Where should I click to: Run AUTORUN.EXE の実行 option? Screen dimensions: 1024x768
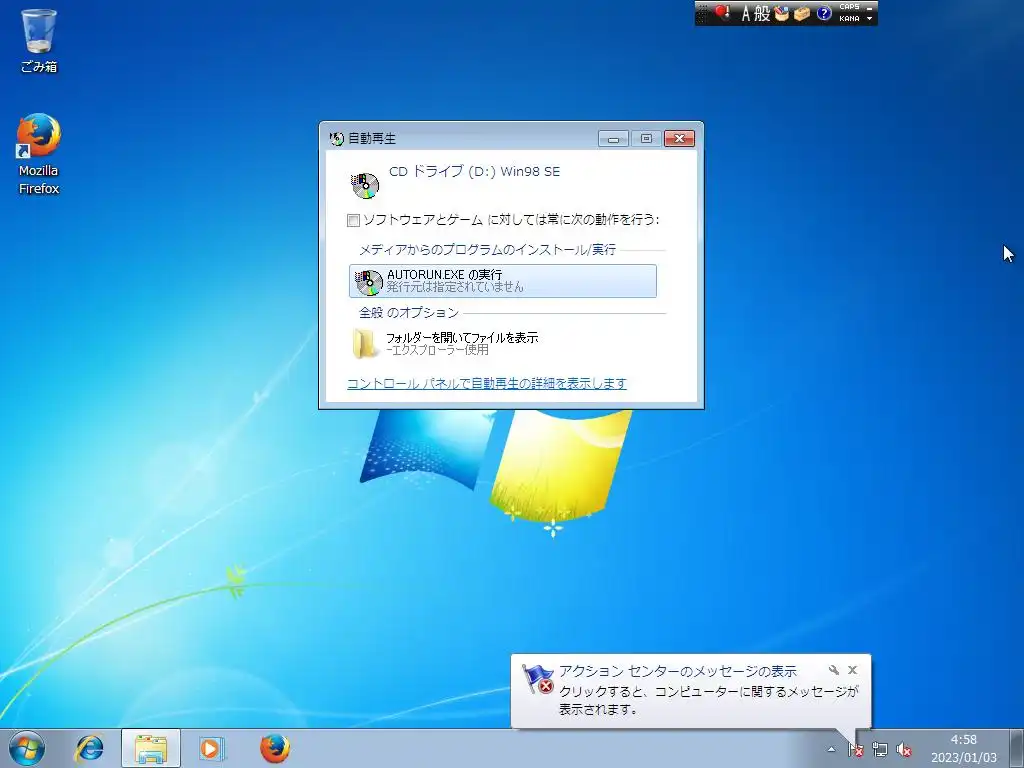click(503, 281)
